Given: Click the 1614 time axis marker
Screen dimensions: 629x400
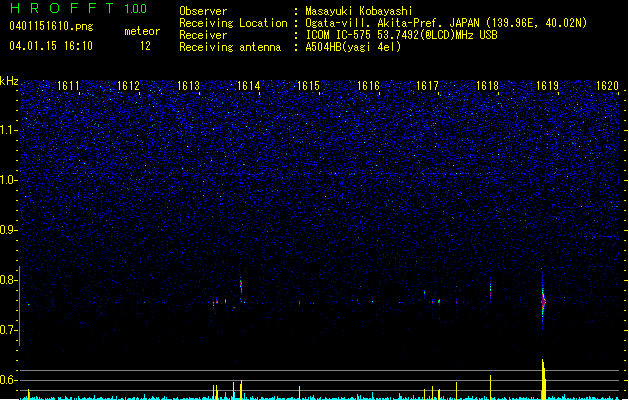Looking at the screenshot, I should (x=248, y=86).
